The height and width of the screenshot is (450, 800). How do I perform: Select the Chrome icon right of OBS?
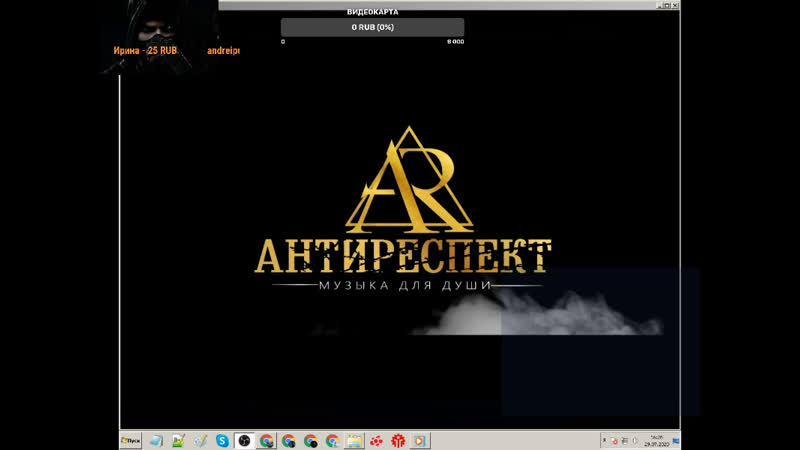point(266,440)
